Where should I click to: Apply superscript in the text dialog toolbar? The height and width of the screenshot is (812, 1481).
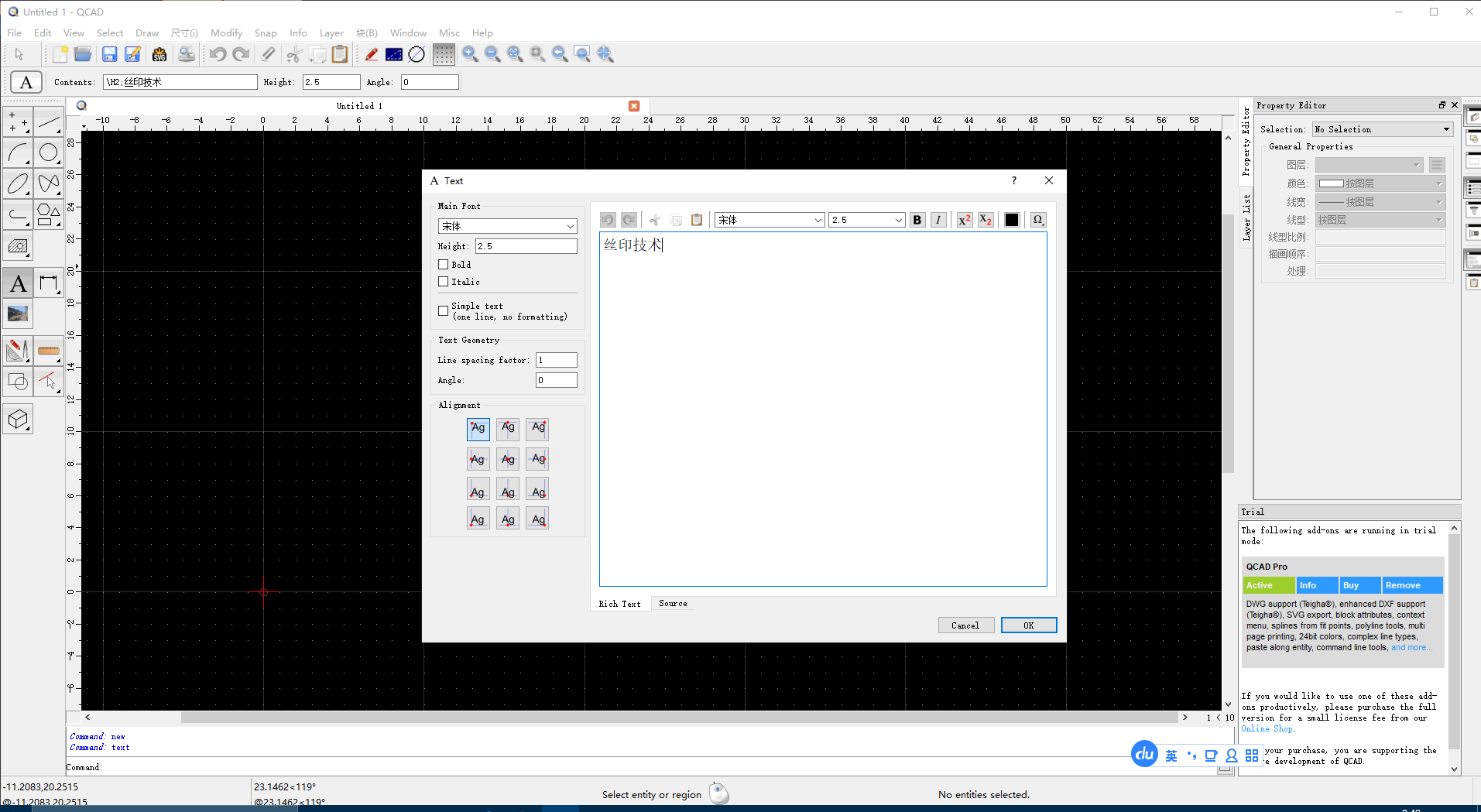pos(963,219)
